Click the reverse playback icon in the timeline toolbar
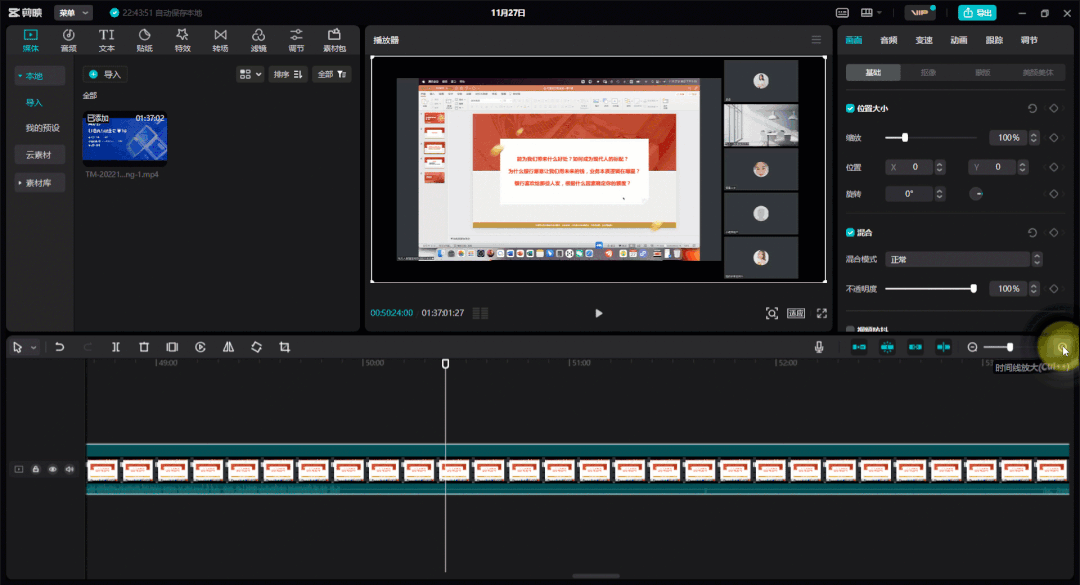The width and height of the screenshot is (1080, 585). point(200,347)
